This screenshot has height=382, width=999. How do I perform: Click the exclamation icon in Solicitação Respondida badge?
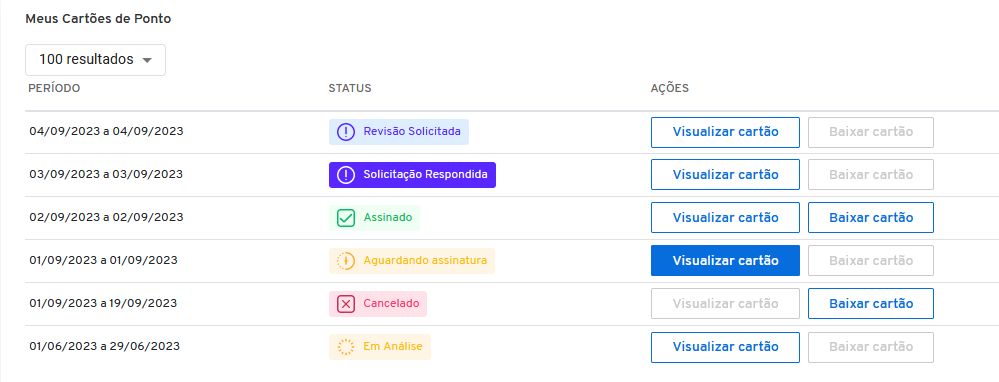(x=345, y=174)
